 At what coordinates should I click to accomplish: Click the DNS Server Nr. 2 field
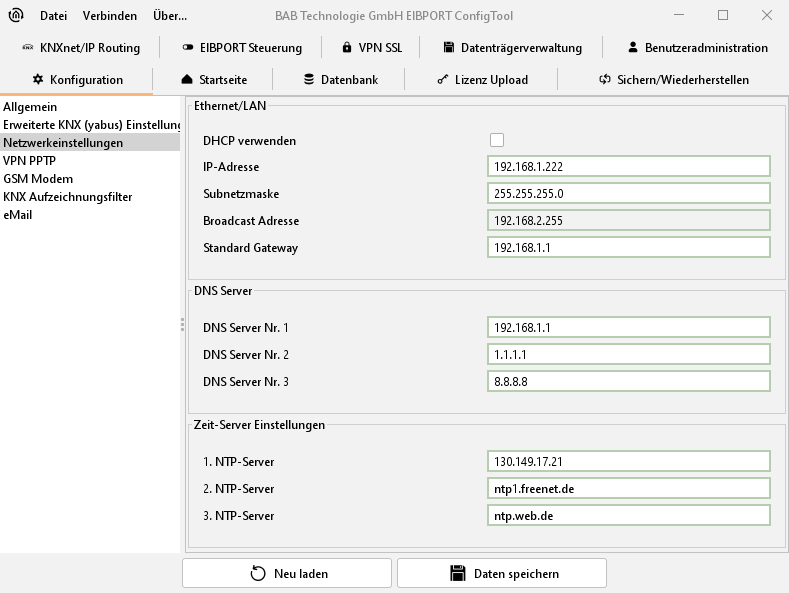pos(629,355)
